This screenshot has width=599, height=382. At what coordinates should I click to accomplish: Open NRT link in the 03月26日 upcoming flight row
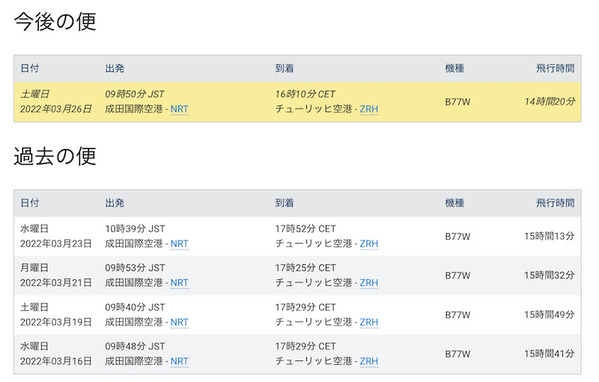[179, 109]
